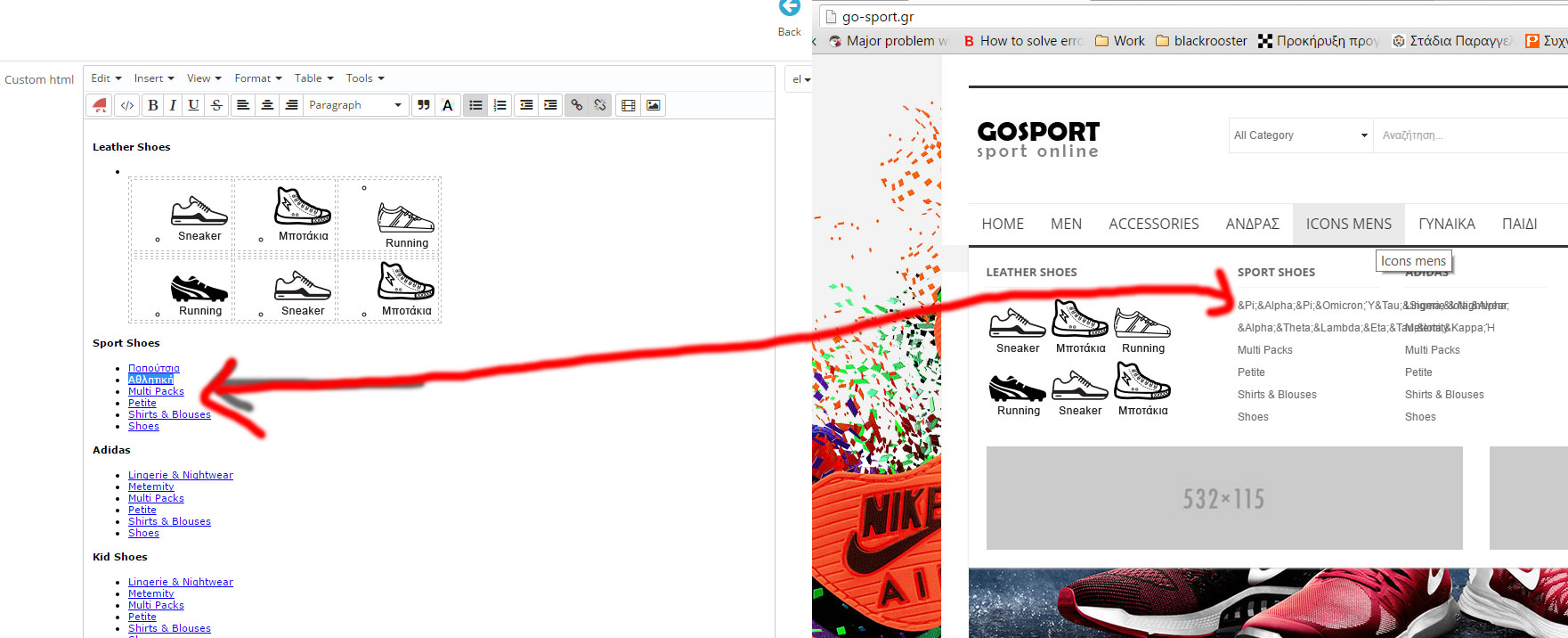Click the insert video film icon
Screen dimensions: 1568x638
[x=629, y=105]
